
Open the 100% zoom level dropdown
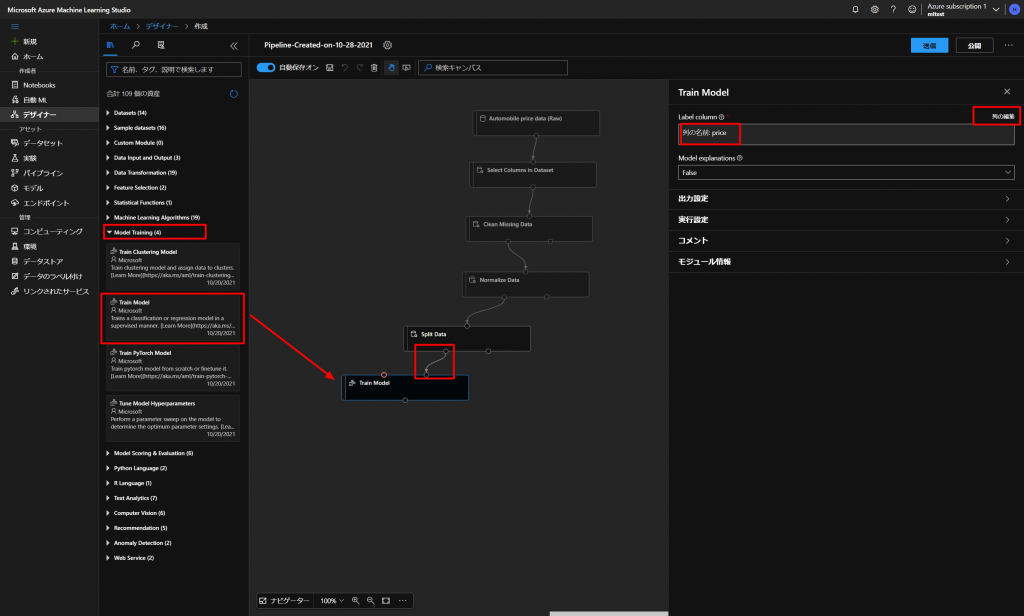pos(331,600)
